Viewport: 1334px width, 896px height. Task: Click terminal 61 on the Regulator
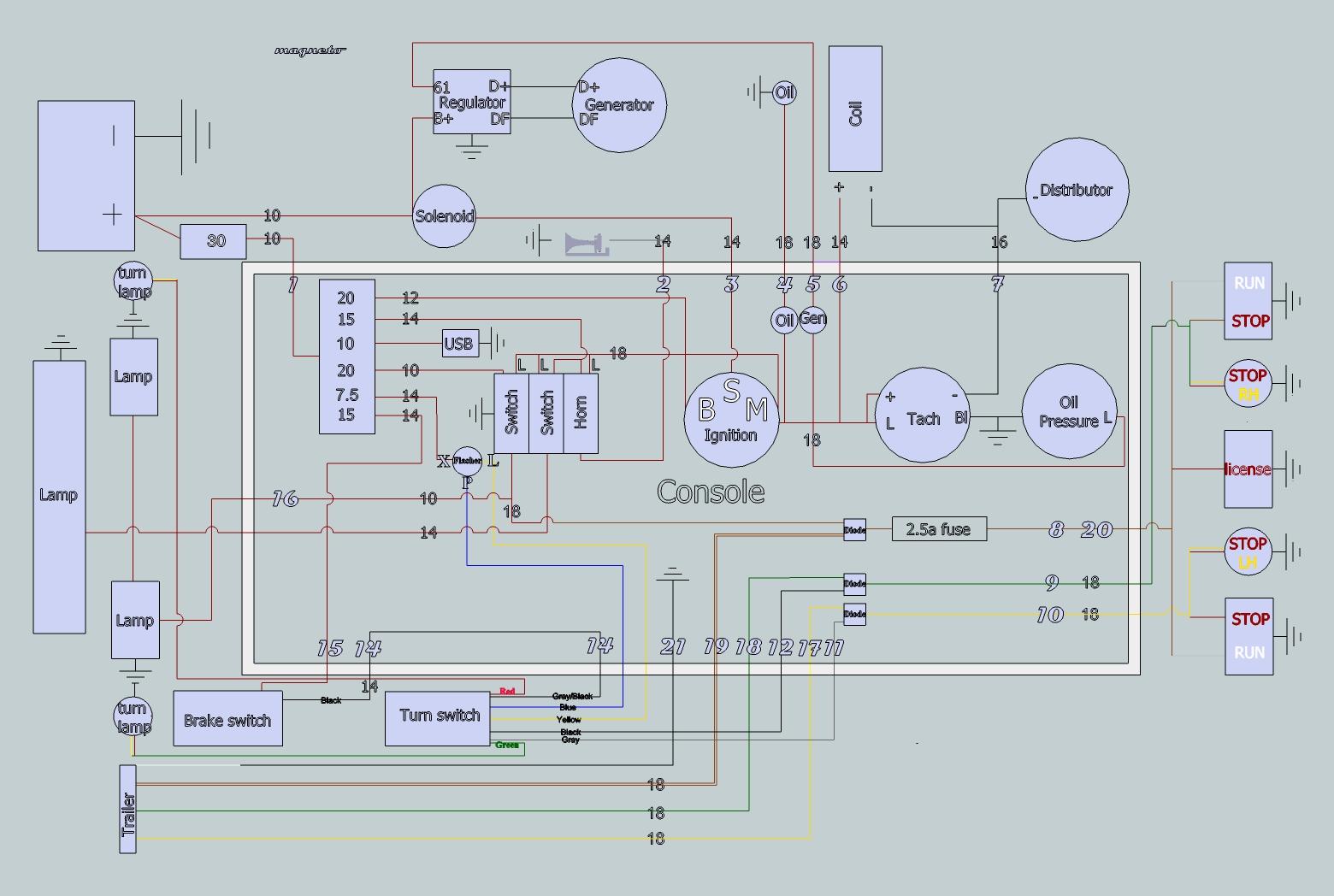(x=442, y=87)
